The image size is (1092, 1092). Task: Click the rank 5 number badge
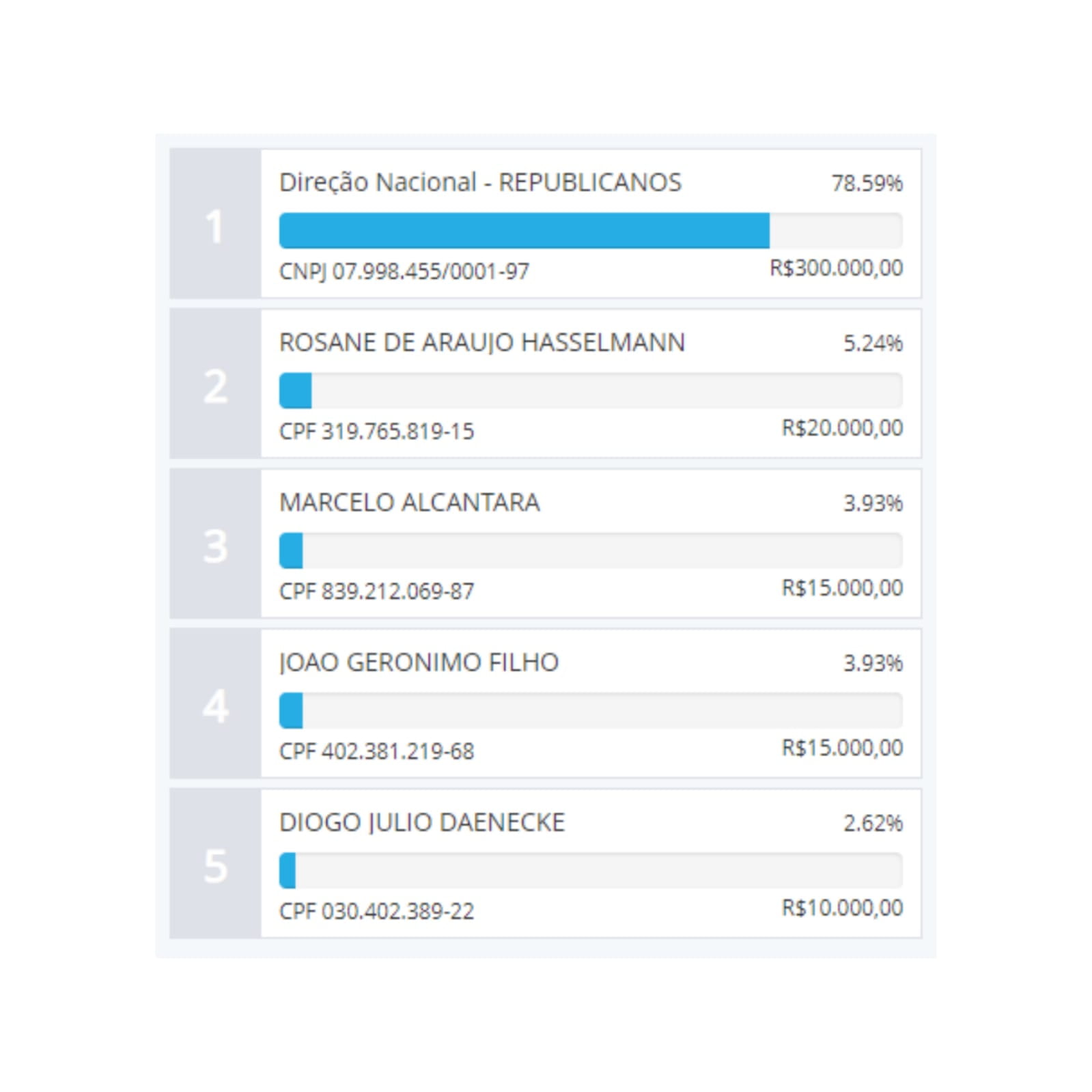point(215,865)
